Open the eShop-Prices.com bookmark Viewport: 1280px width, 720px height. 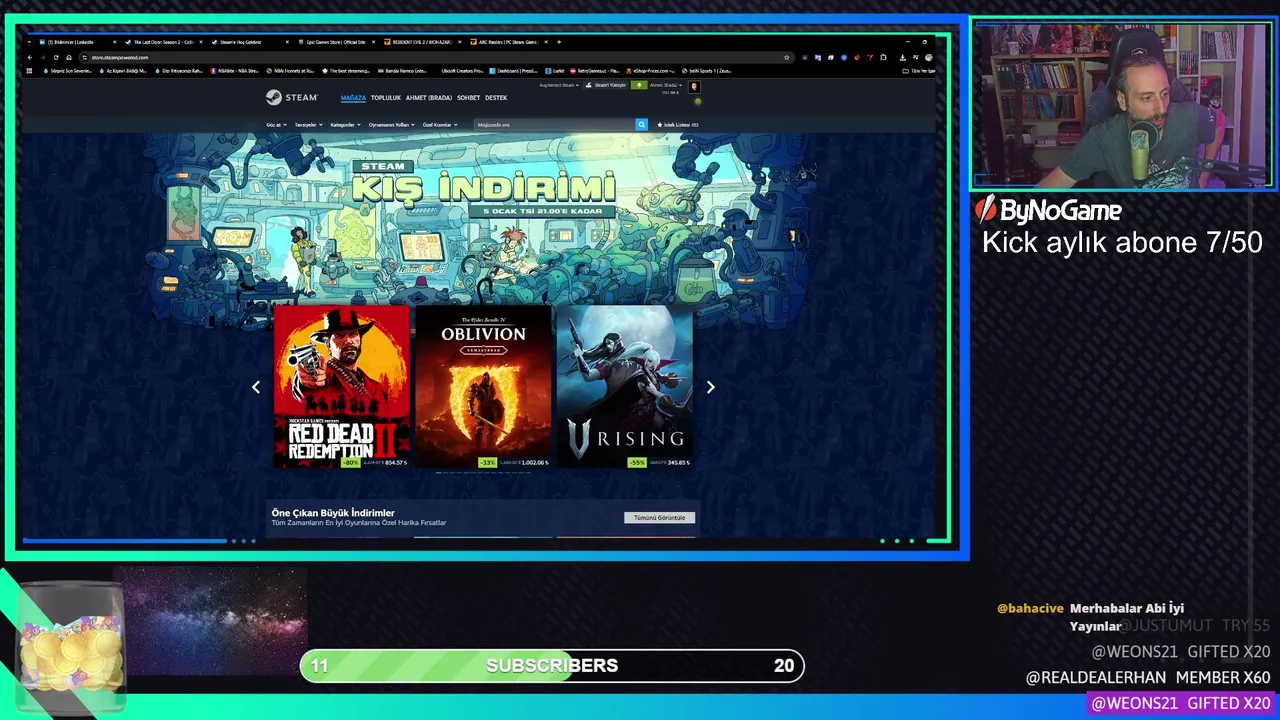pyautogui.click(x=650, y=71)
